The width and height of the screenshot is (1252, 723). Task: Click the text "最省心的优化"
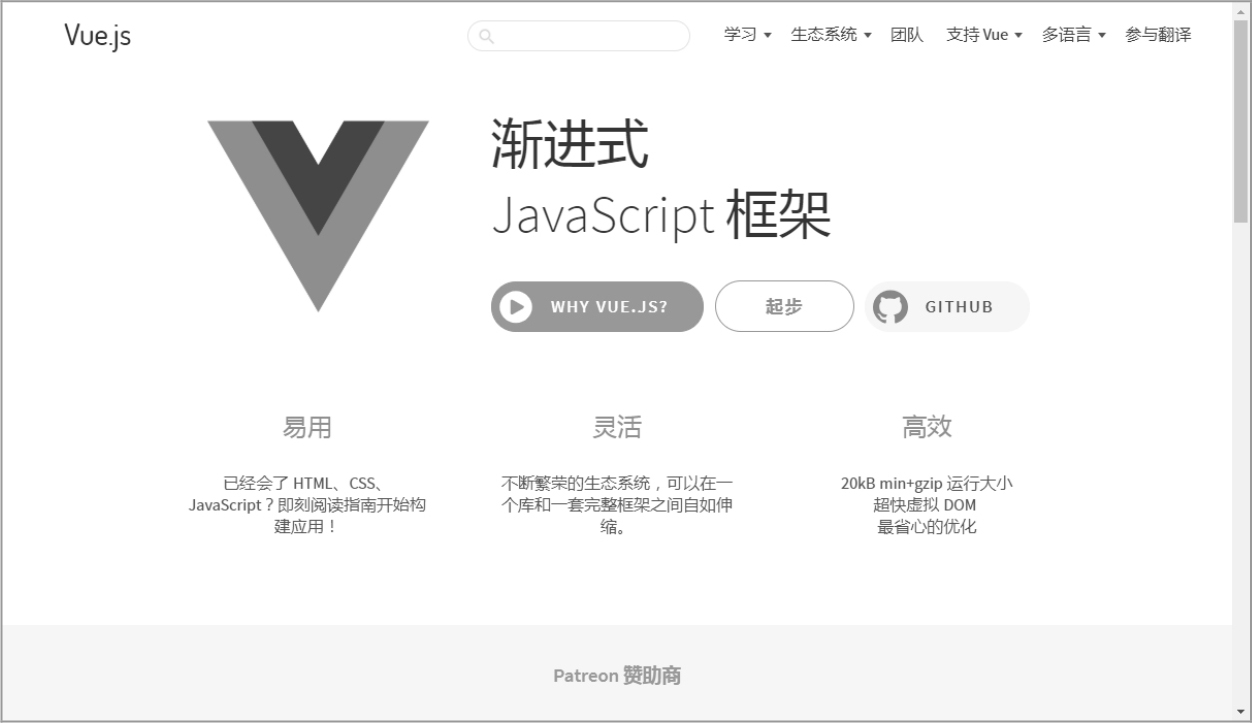point(927,527)
